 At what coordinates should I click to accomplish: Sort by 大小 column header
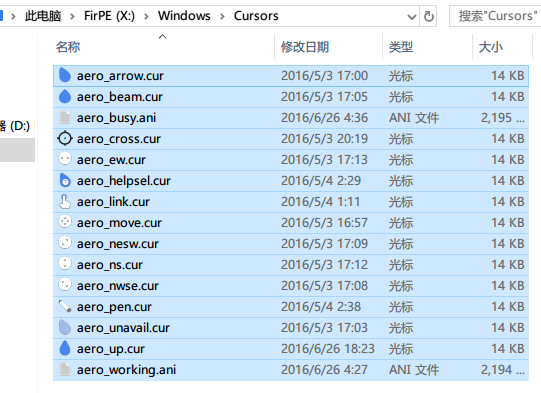[491, 47]
